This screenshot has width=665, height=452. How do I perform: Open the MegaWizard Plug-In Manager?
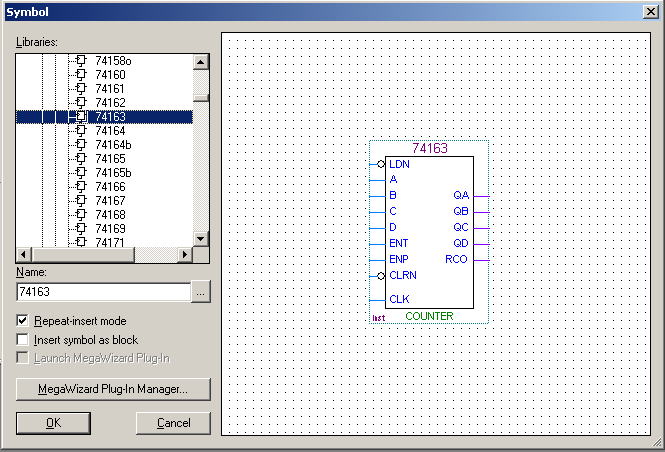[x=113, y=389]
